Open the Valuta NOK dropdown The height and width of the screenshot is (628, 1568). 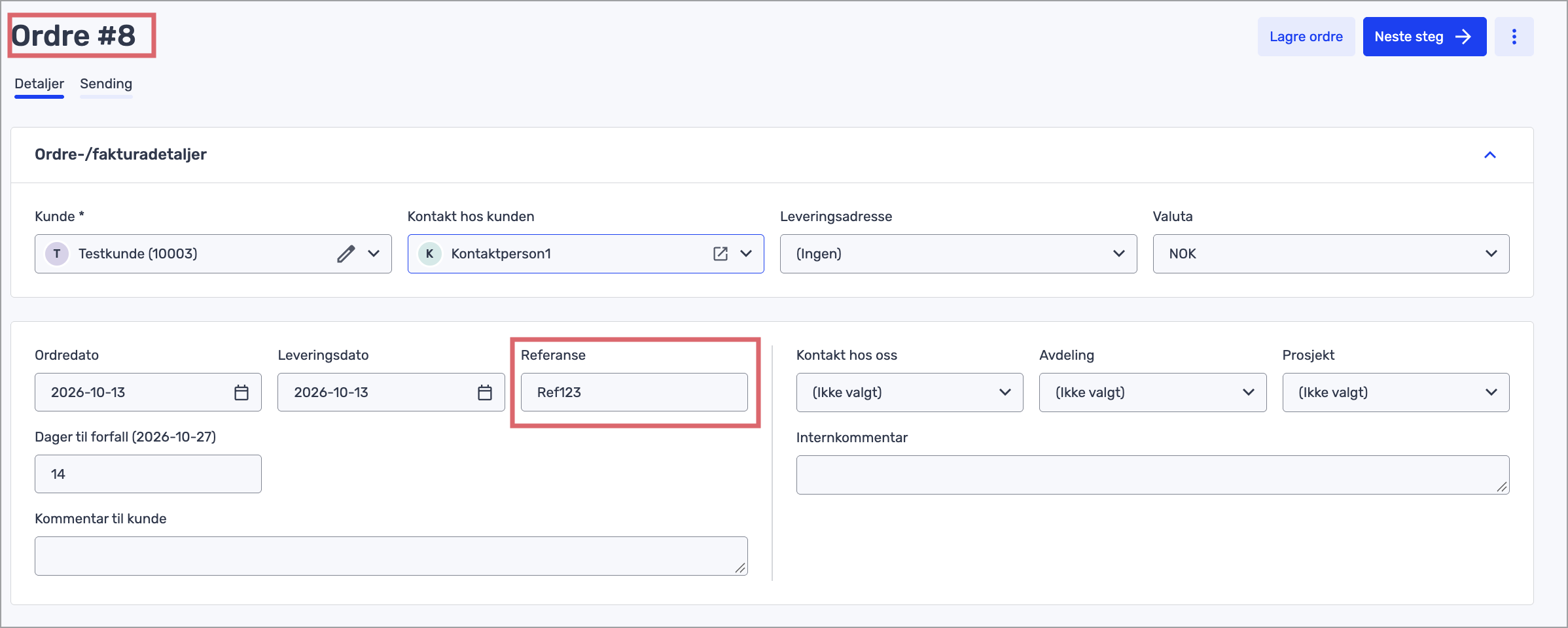(x=1330, y=254)
